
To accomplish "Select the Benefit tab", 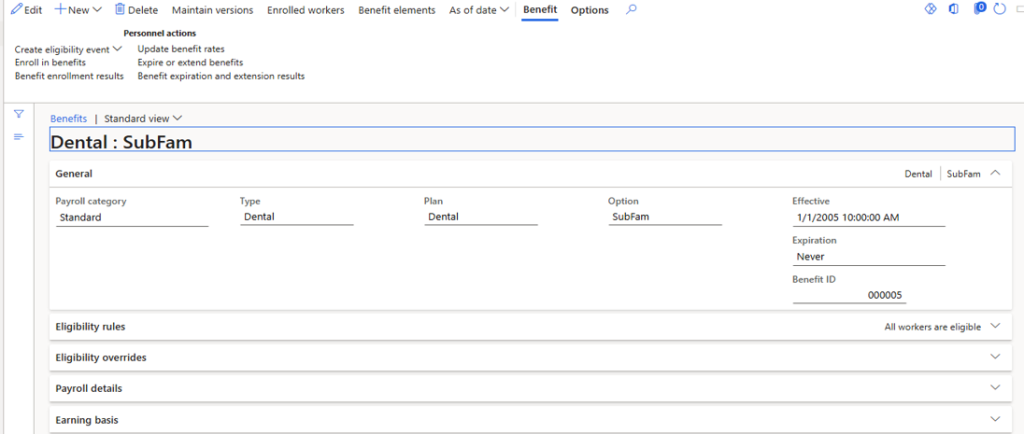I will [x=540, y=10].
